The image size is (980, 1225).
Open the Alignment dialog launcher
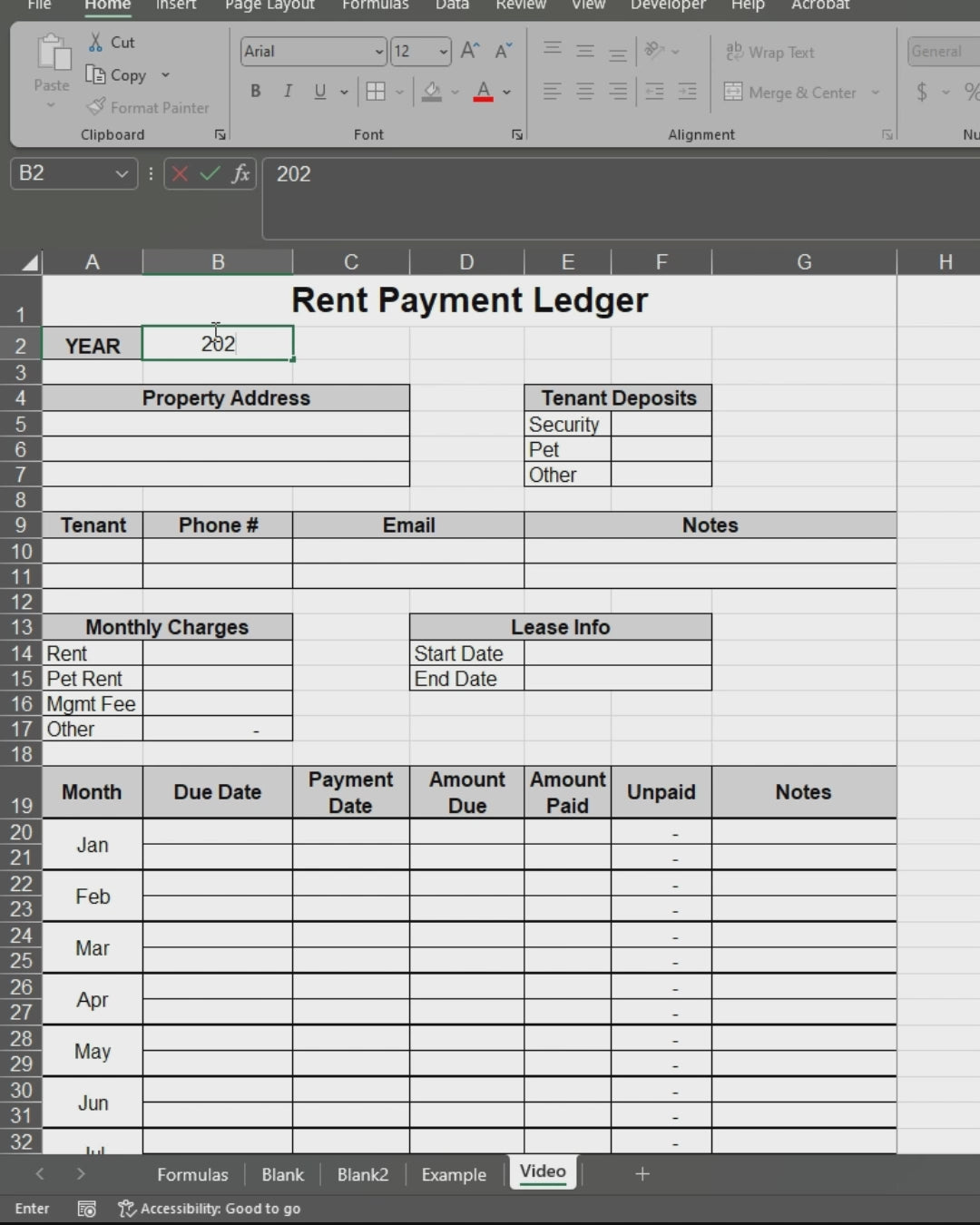887,134
